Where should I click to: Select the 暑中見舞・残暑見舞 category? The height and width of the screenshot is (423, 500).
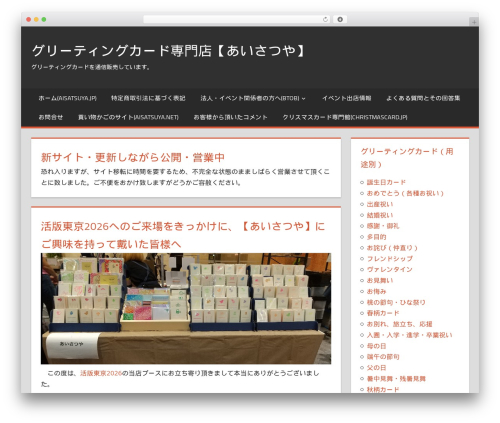point(396,379)
